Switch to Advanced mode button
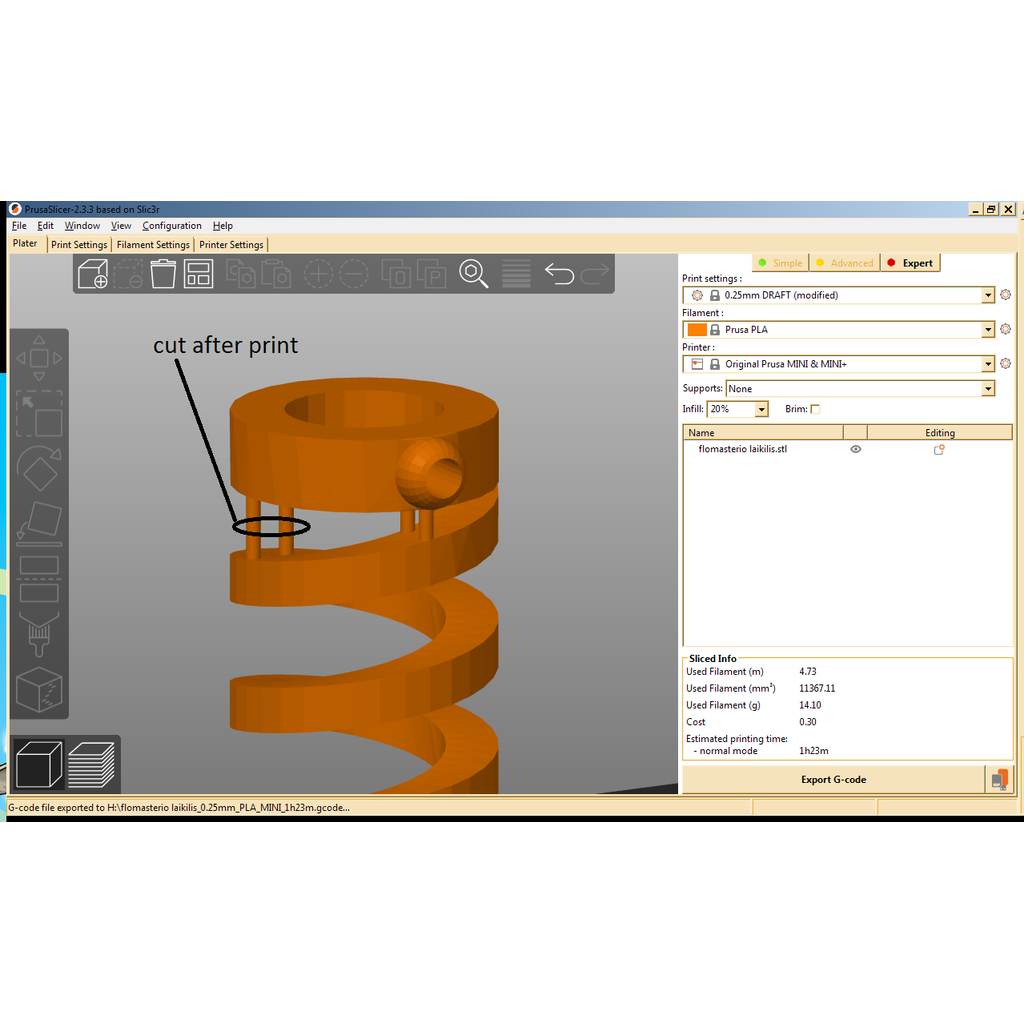The height and width of the screenshot is (1024, 1024). click(844, 263)
